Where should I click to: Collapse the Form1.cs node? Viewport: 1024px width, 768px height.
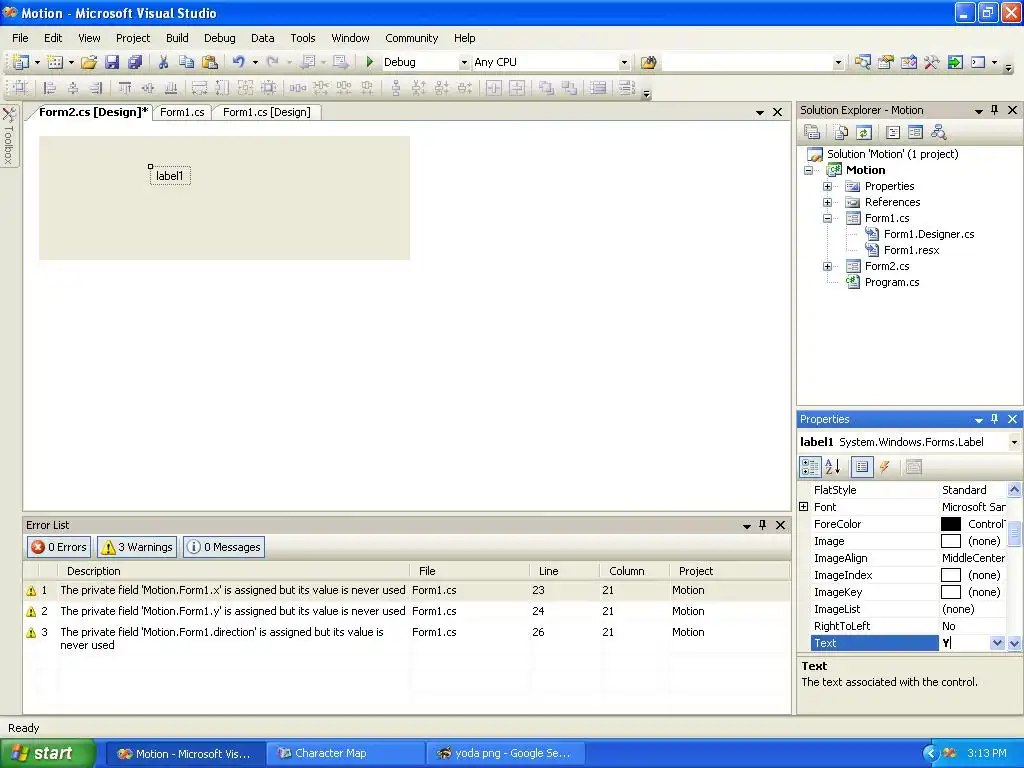tap(827, 218)
